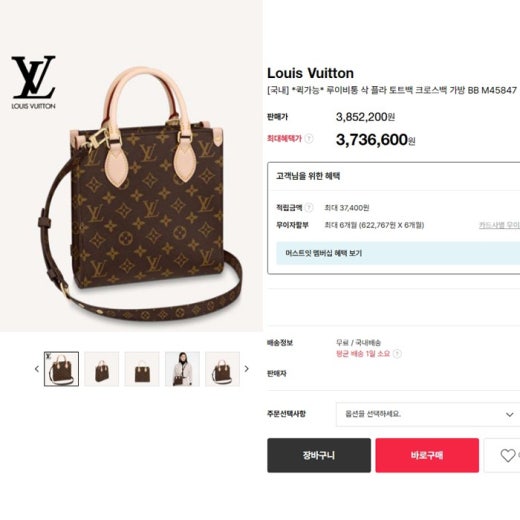Add item to cart with 장바구니
Image resolution: width=520 pixels, height=520 pixels.
coord(319,455)
